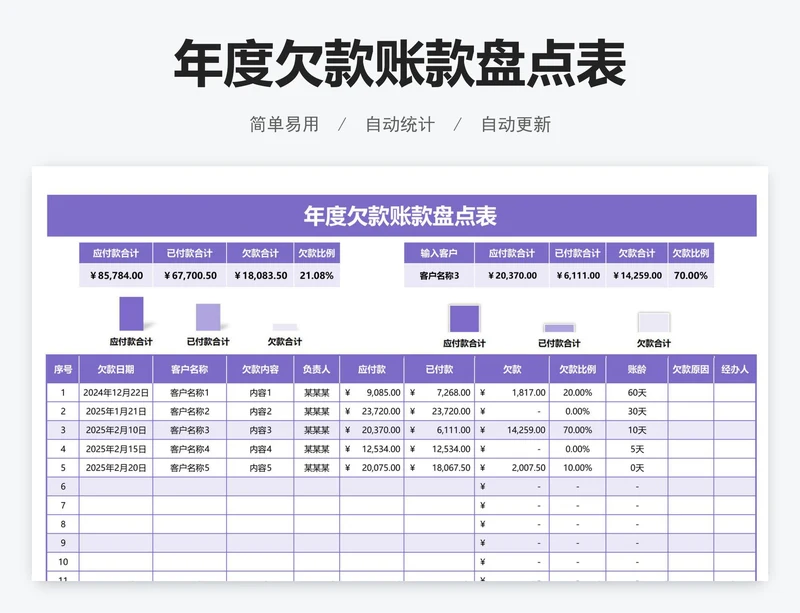
Task: Select the 负责人 column header
Action: tap(317, 369)
